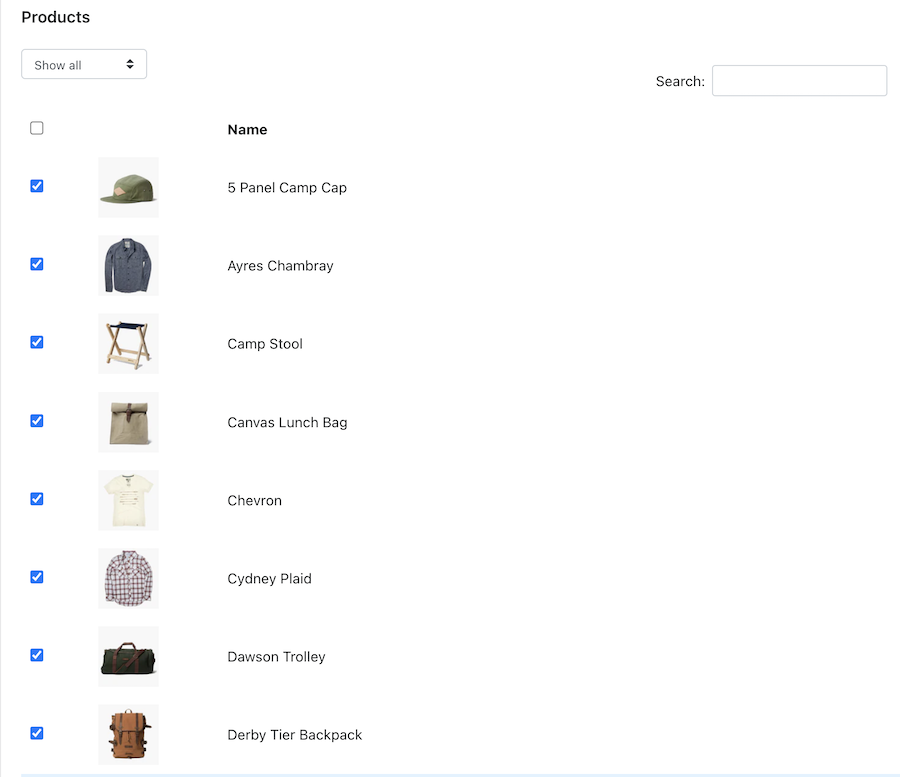Toggle the select-all checkbox in header
900x777 pixels.
click(x=37, y=128)
